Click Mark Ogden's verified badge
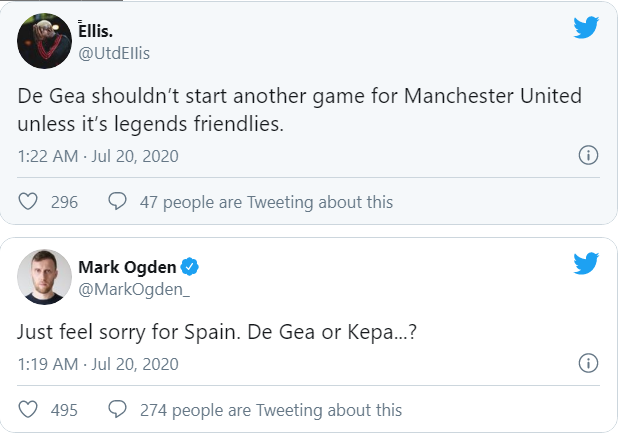This screenshot has width=620, height=435. point(189,267)
